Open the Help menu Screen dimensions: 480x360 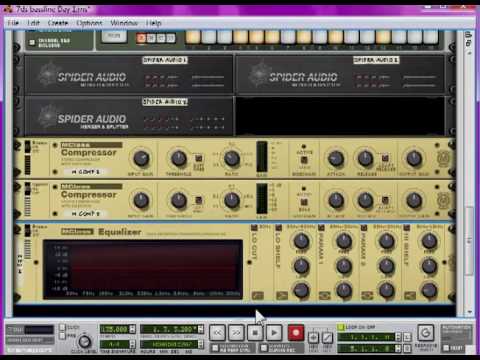coord(153,23)
